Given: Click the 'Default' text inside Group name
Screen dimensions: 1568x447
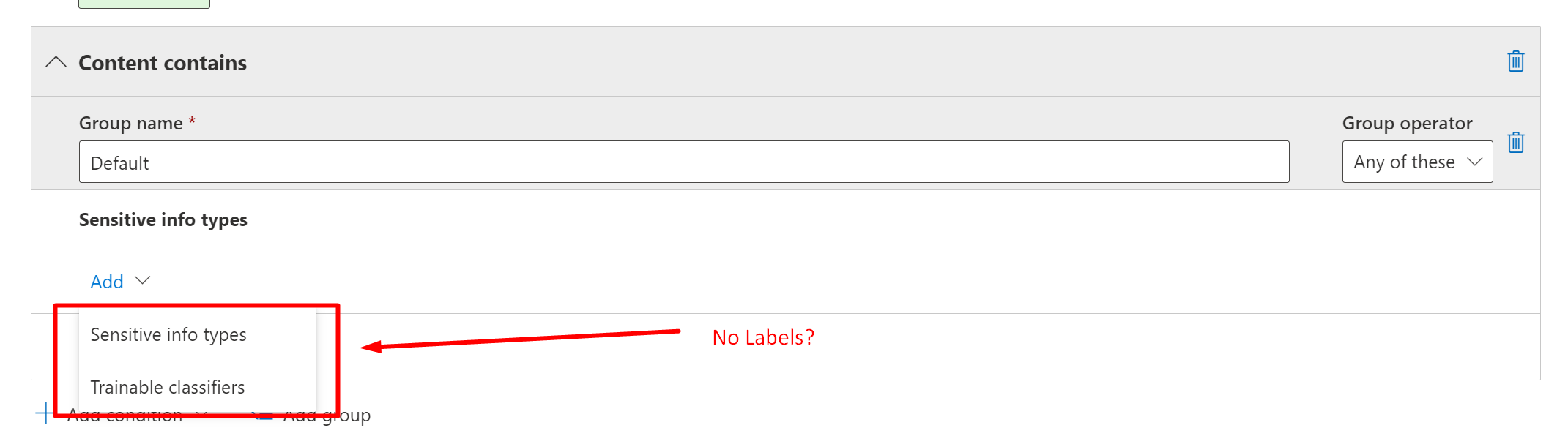Looking at the screenshot, I should click(x=119, y=163).
